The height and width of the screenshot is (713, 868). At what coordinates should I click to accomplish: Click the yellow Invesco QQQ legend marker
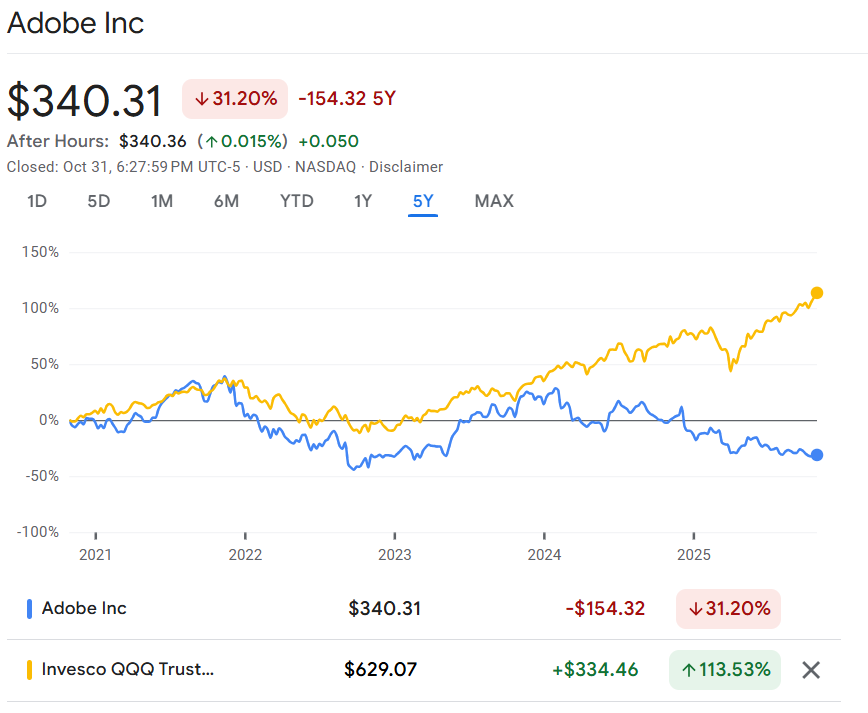pyautogui.click(x=30, y=669)
